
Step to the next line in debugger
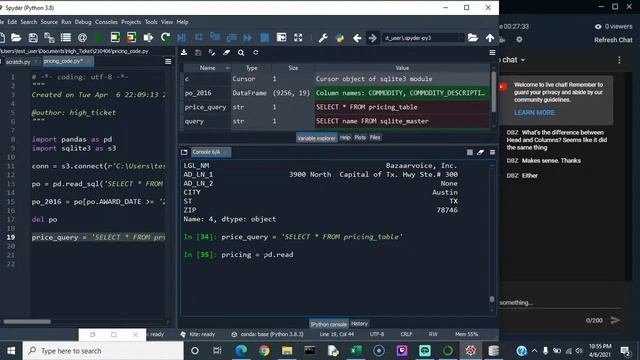198,38
